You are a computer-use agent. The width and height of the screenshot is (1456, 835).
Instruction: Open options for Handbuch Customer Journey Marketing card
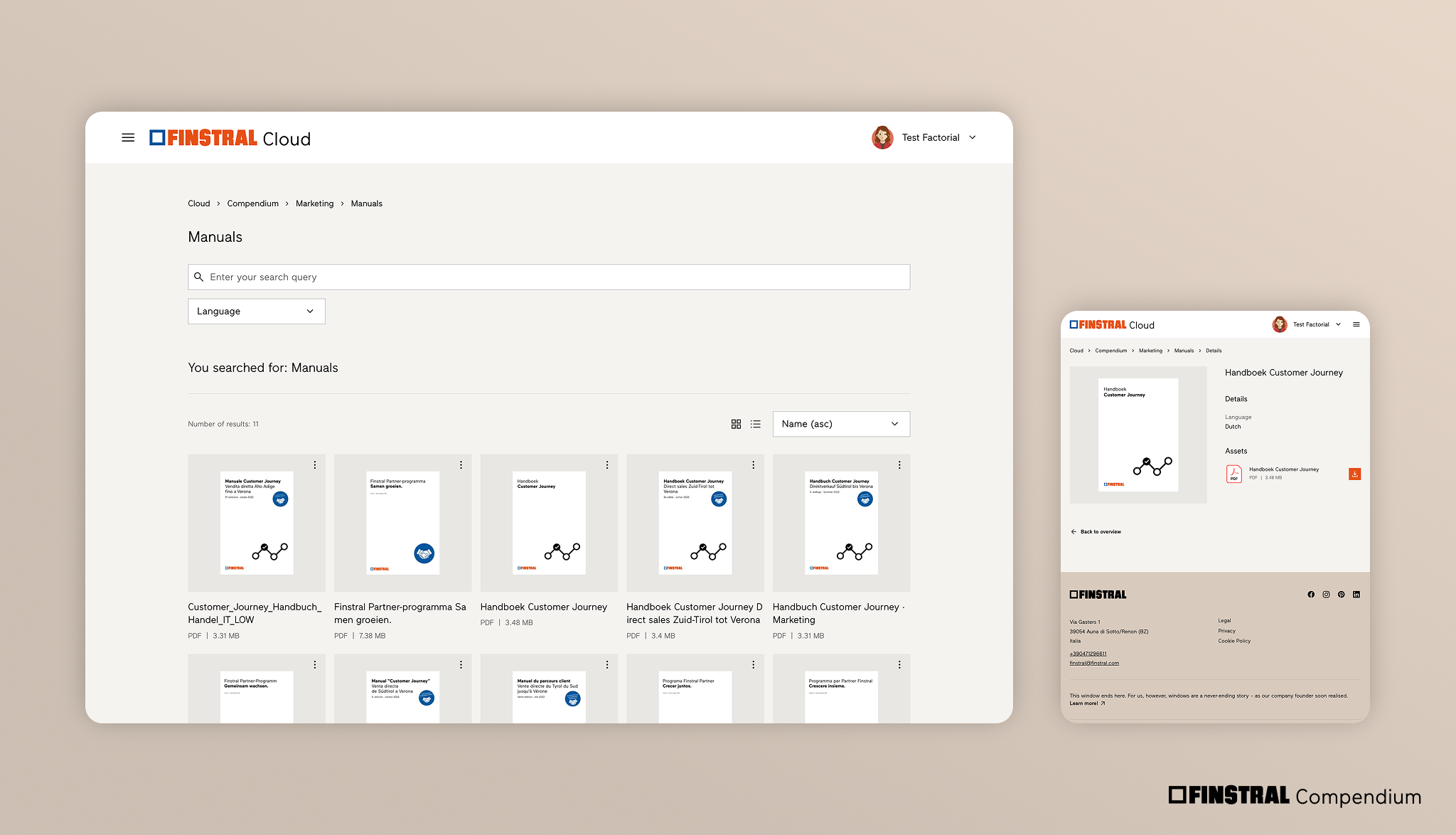coord(899,464)
